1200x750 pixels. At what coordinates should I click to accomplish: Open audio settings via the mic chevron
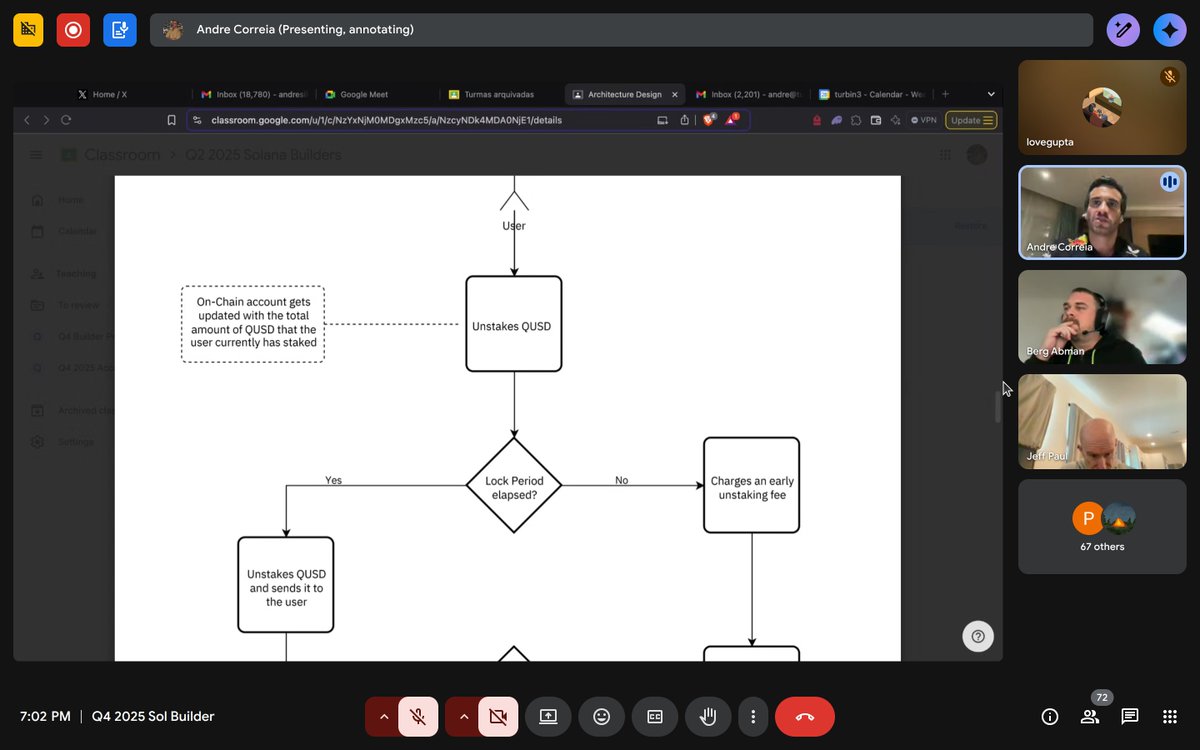pos(383,716)
